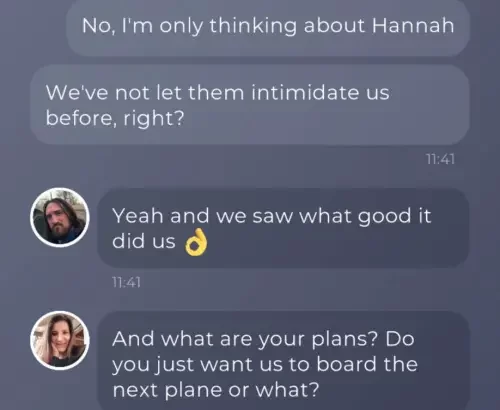
Task: Open the bearded man's profile avatar
Action: (60, 217)
